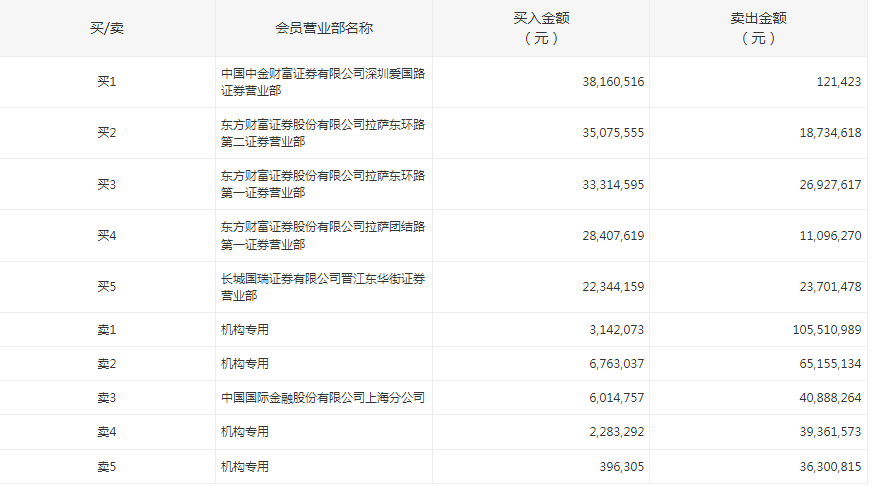Viewport: 872px width, 487px height.
Task: Click buy amount 28,407,619 in 买4 row
Action: (x=613, y=236)
